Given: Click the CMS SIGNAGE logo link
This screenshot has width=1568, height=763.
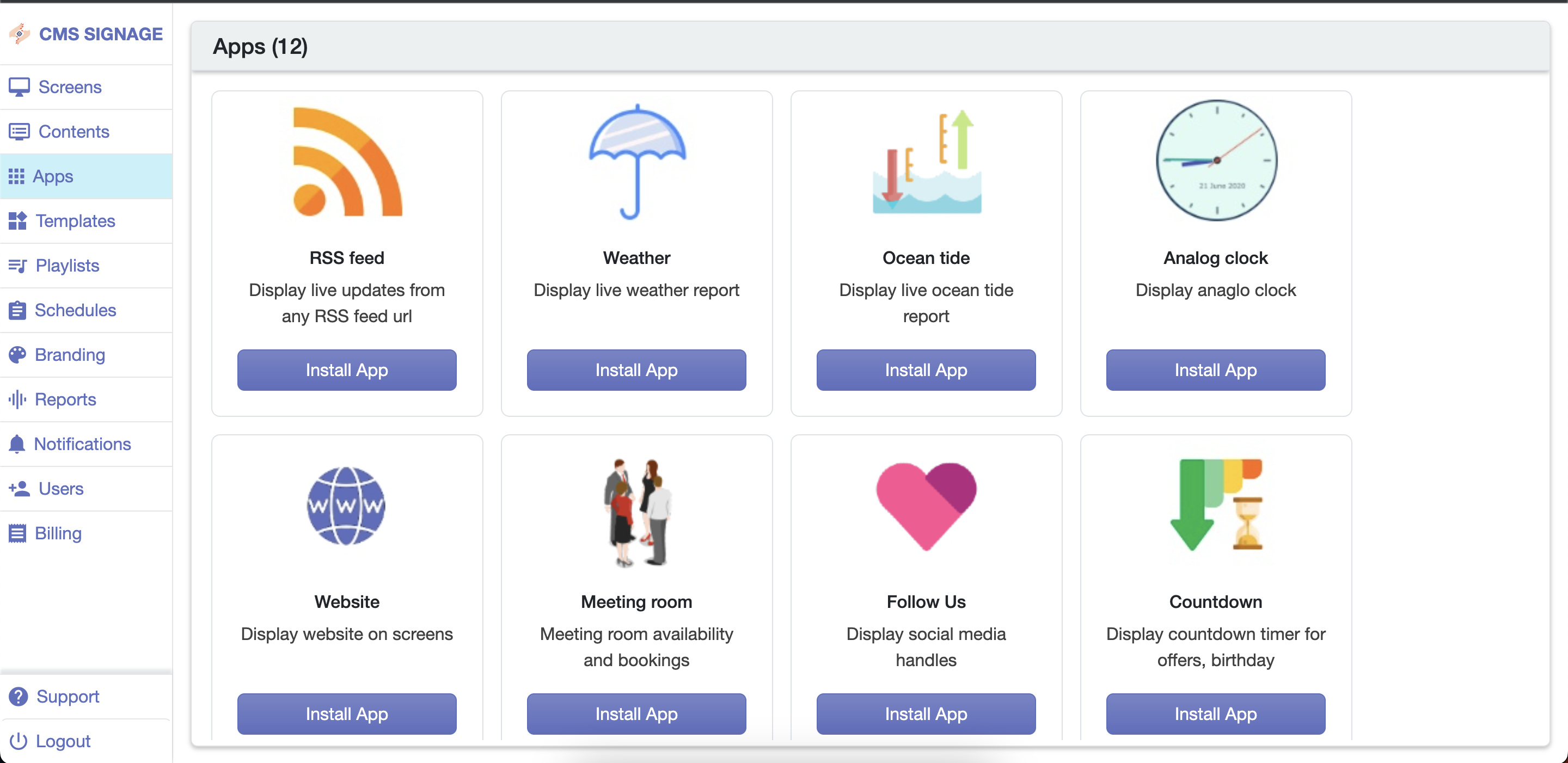Looking at the screenshot, I should pyautogui.click(x=87, y=34).
